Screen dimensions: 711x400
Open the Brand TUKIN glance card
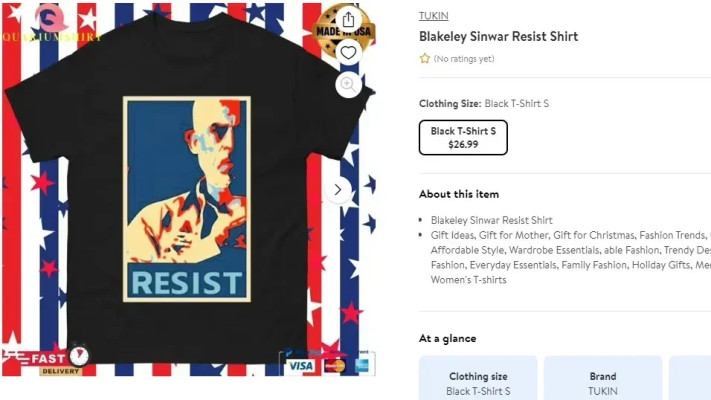coord(603,378)
